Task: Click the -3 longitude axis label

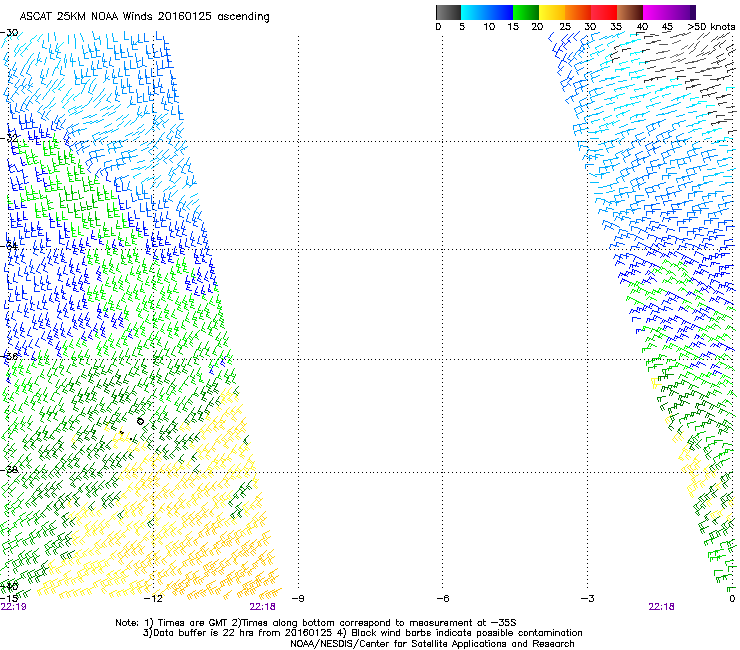Action: [588, 599]
